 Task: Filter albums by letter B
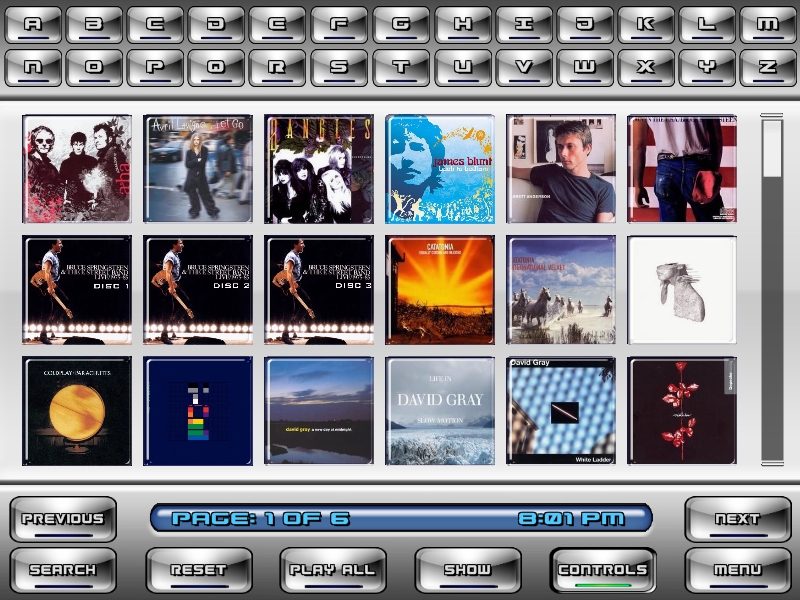[94, 24]
